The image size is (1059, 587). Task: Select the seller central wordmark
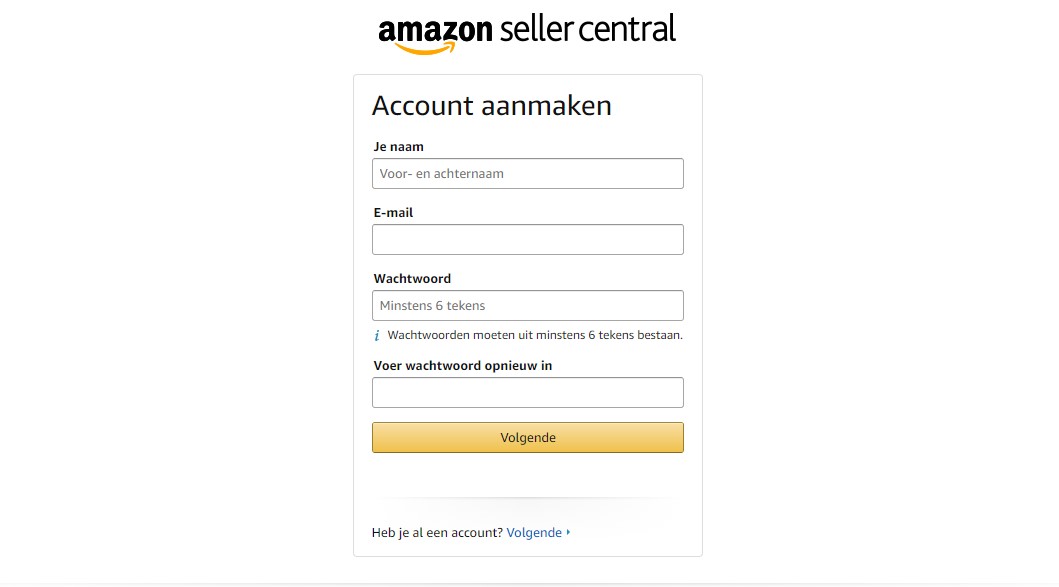click(x=587, y=29)
